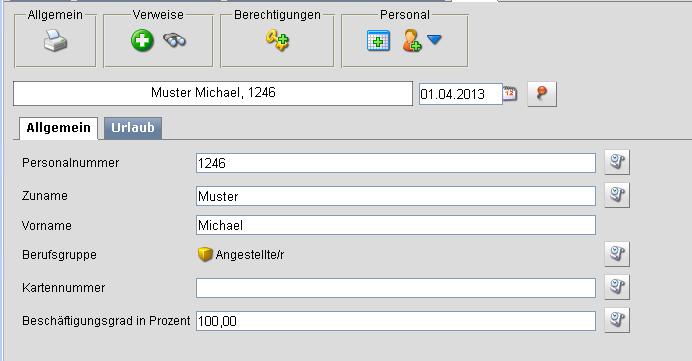The width and height of the screenshot is (692, 361).
Task: Click the date field showing 01.04.2013
Action: pyautogui.click(x=461, y=94)
